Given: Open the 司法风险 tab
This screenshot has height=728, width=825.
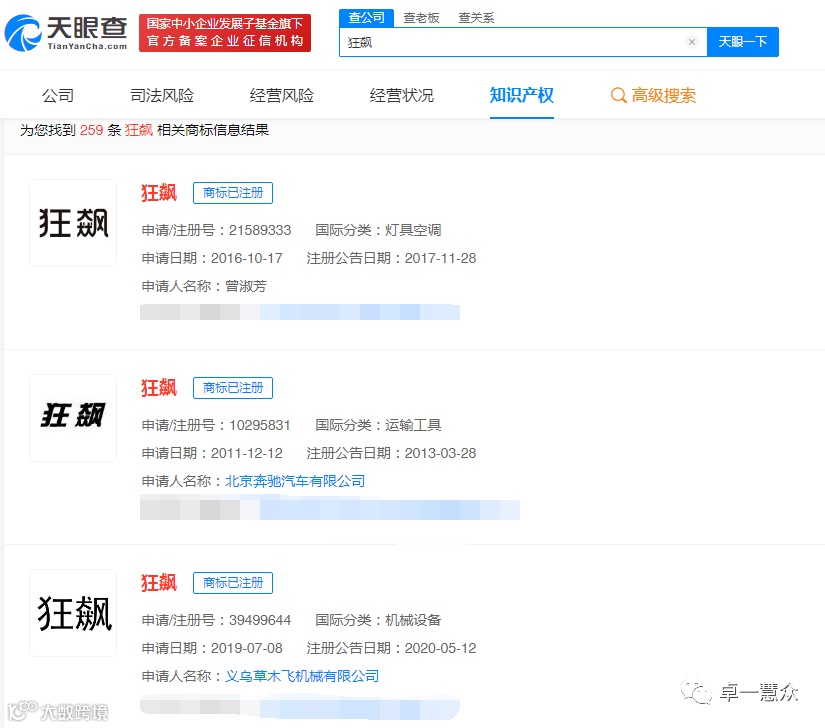Looking at the screenshot, I should [x=162, y=96].
